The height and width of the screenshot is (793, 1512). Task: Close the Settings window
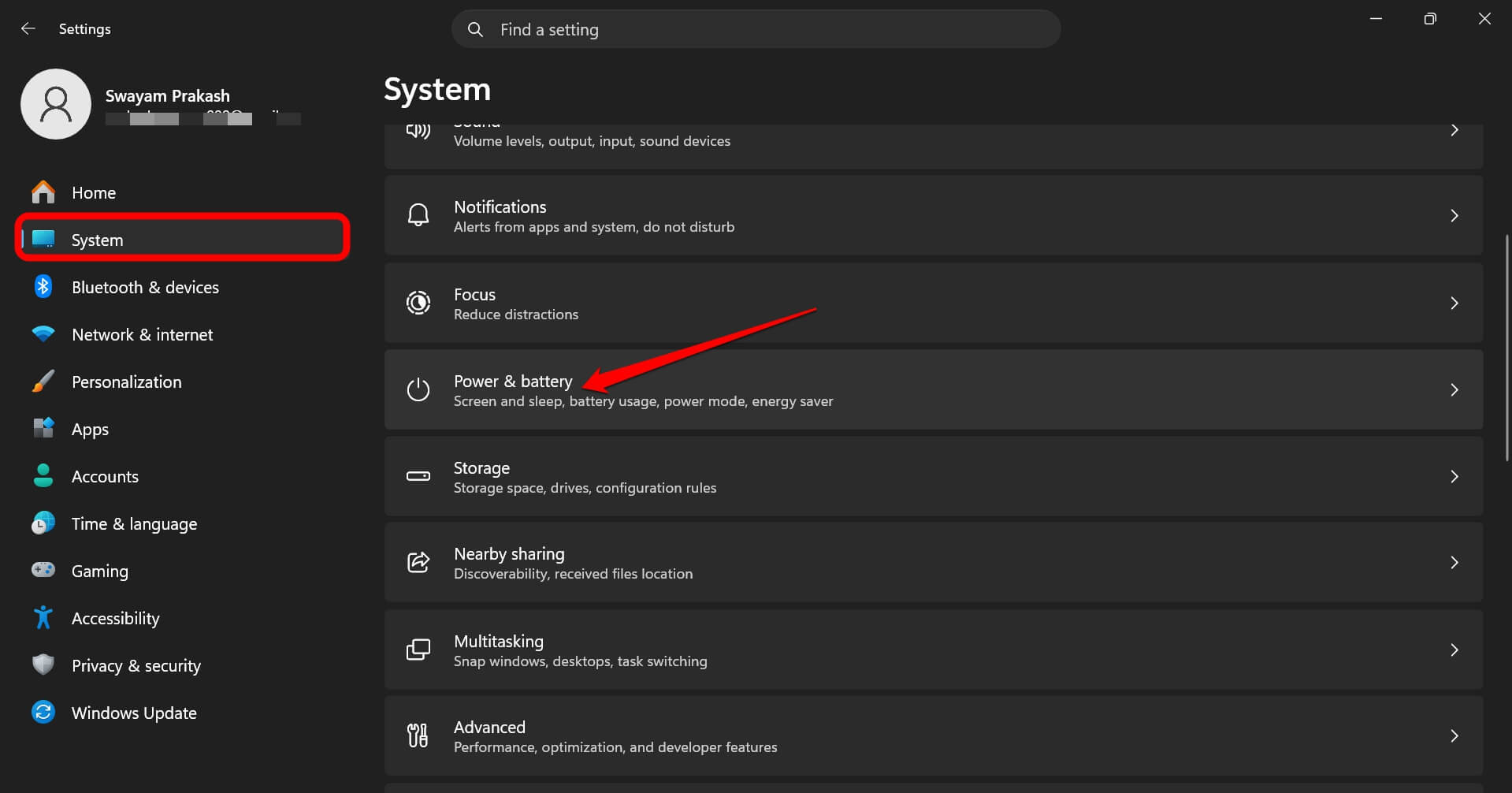(x=1484, y=19)
